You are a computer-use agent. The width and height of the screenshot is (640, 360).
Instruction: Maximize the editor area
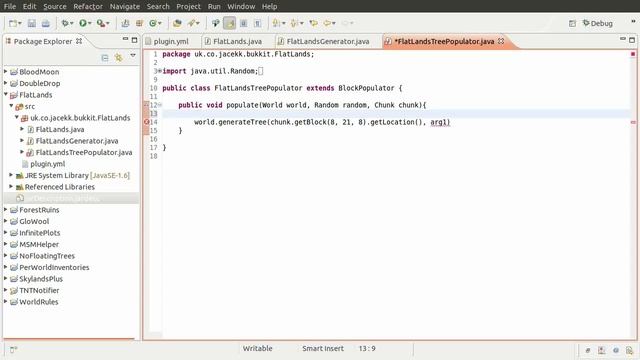pyautogui.click(x=632, y=40)
